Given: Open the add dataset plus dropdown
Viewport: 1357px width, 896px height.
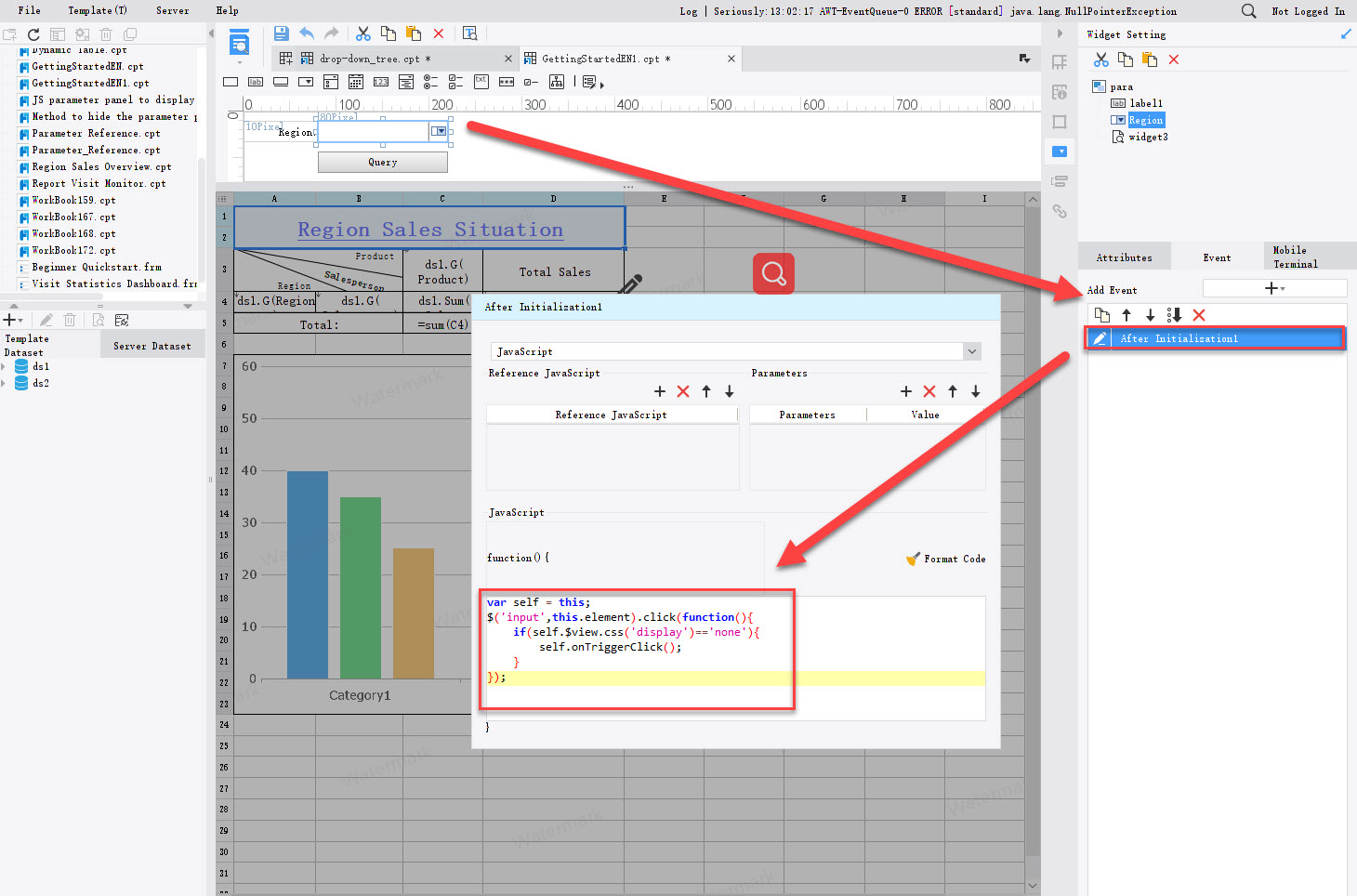Looking at the screenshot, I should point(13,320).
